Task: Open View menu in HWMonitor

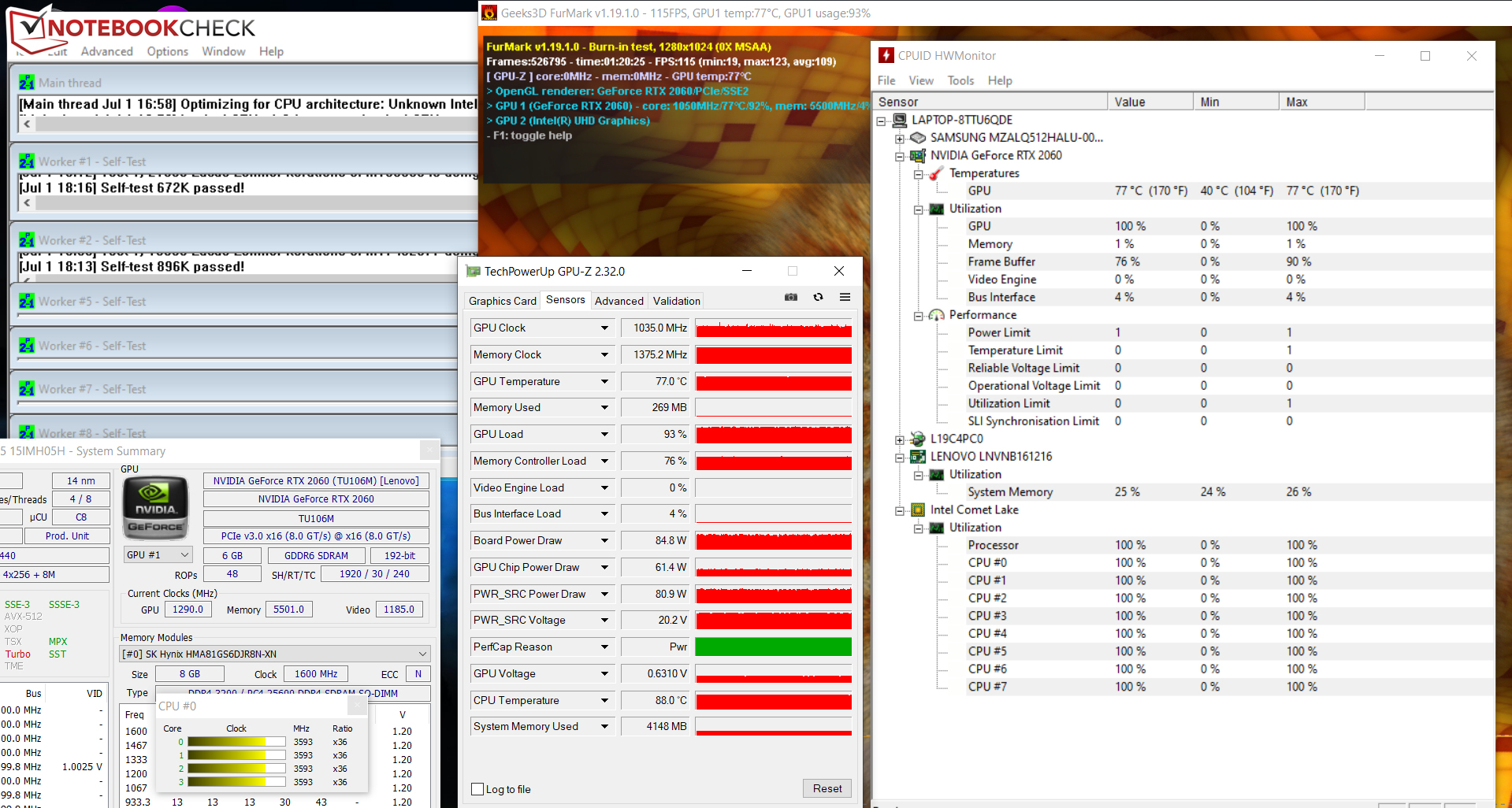Action: [x=921, y=80]
